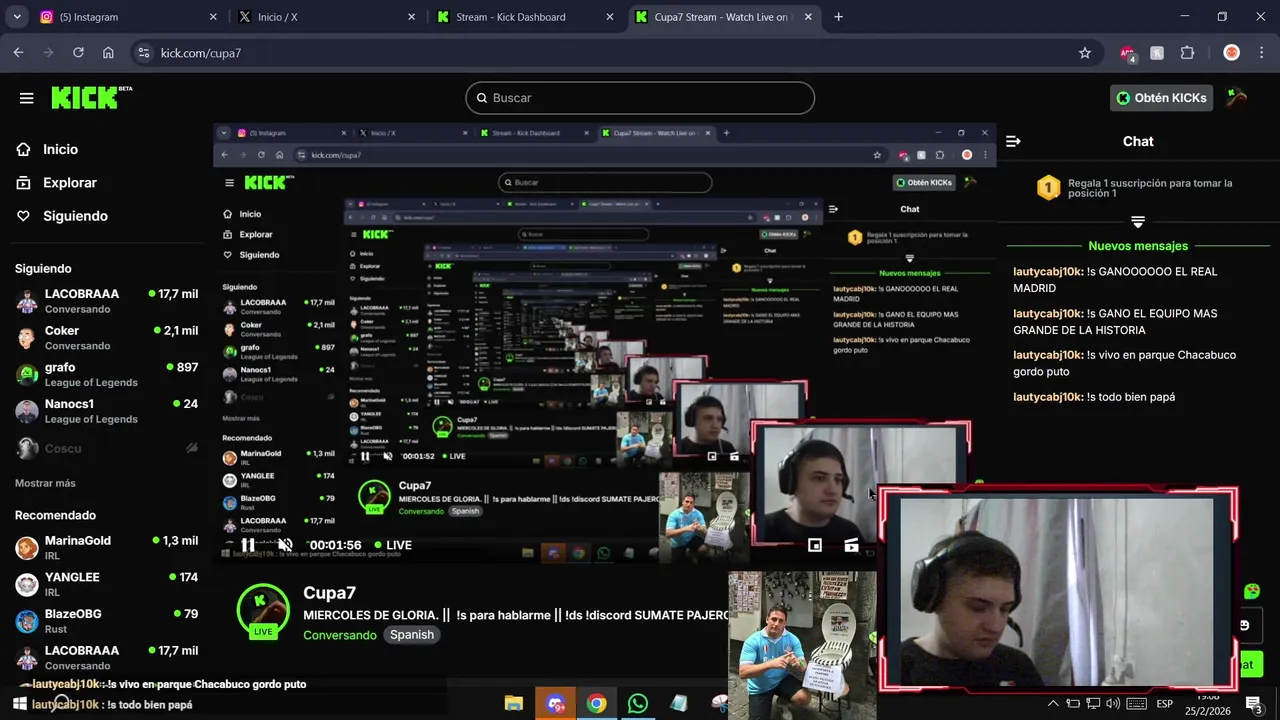This screenshot has height=720, width=1280.
Task: Open Chrome from the taskbar
Action: tap(596, 703)
